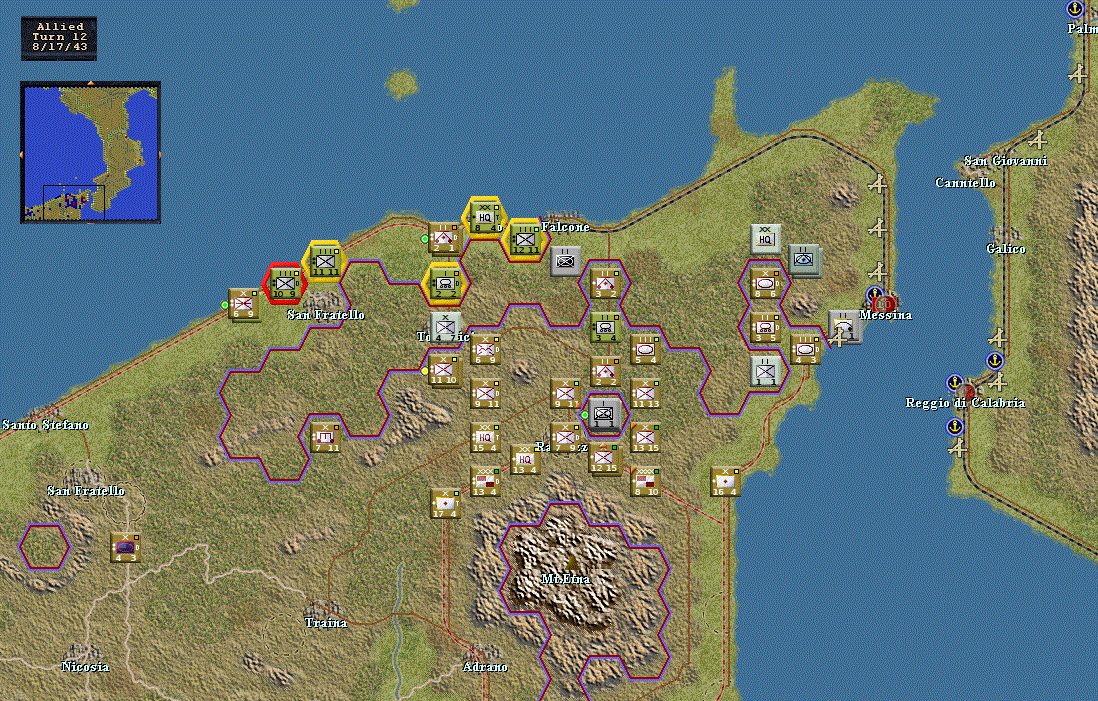Select the 12-11 infantry regiment beside Falcone

[x=524, y=240]
